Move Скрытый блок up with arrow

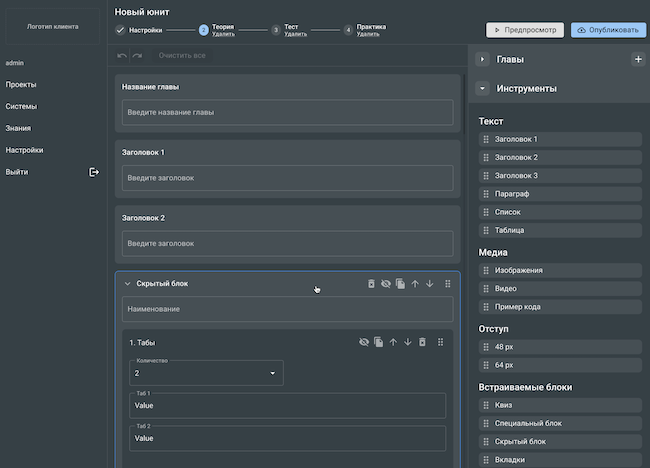coord(415,284)
